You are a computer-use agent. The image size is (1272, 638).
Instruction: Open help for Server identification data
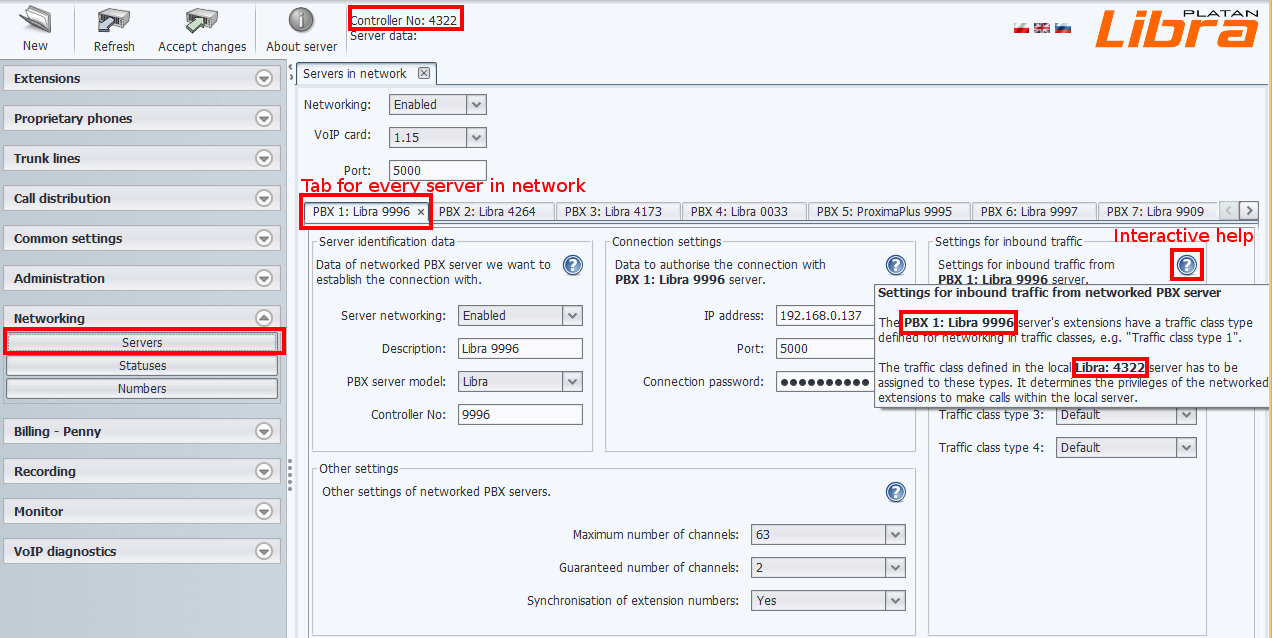tap(572, 265)
